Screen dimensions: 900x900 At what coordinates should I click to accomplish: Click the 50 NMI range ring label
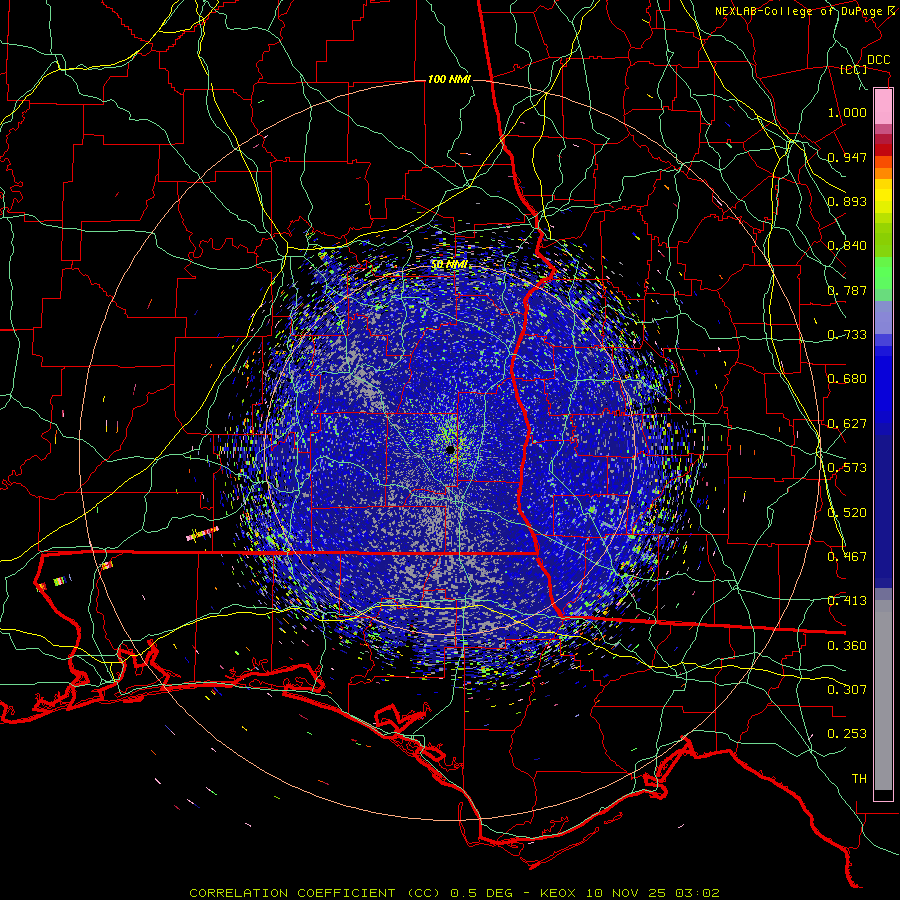click(x=449, y=265)
